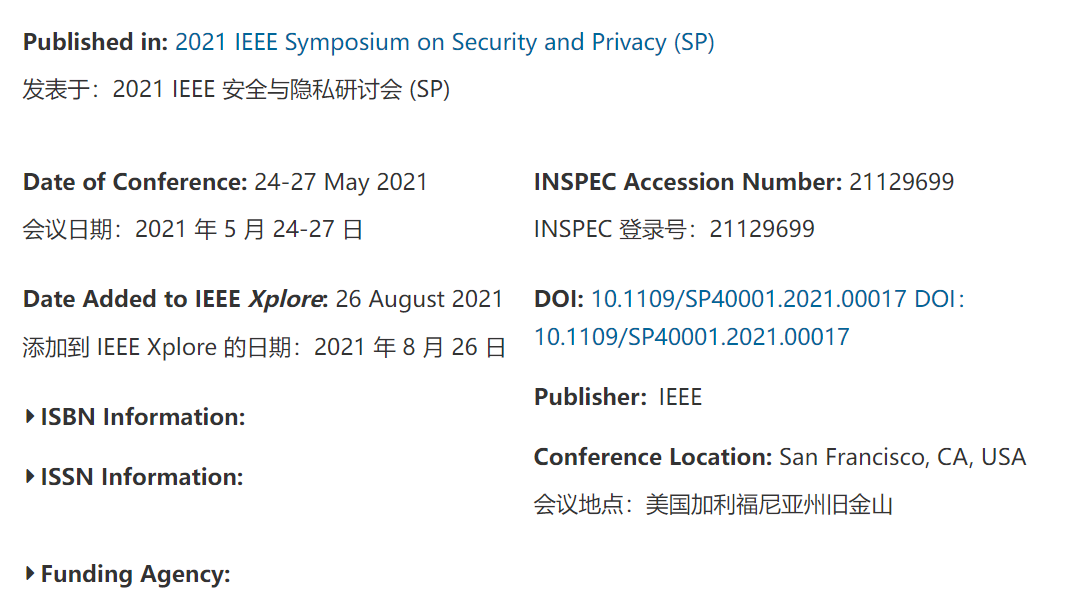Click the Chinese translation line starting with 发表于
The image size is (1067, 609).
click(x=236, y=90)
